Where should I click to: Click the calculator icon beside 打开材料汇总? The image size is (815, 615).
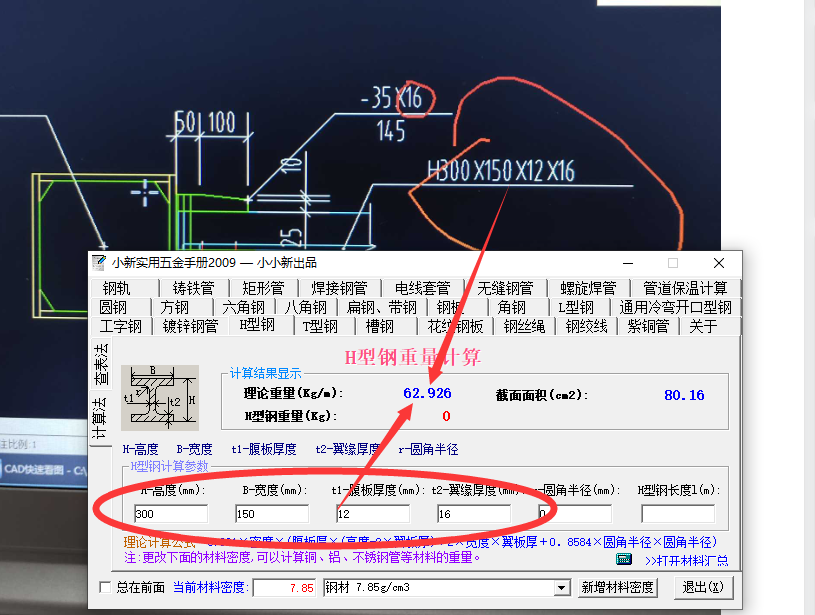click(x=624, y=559)
